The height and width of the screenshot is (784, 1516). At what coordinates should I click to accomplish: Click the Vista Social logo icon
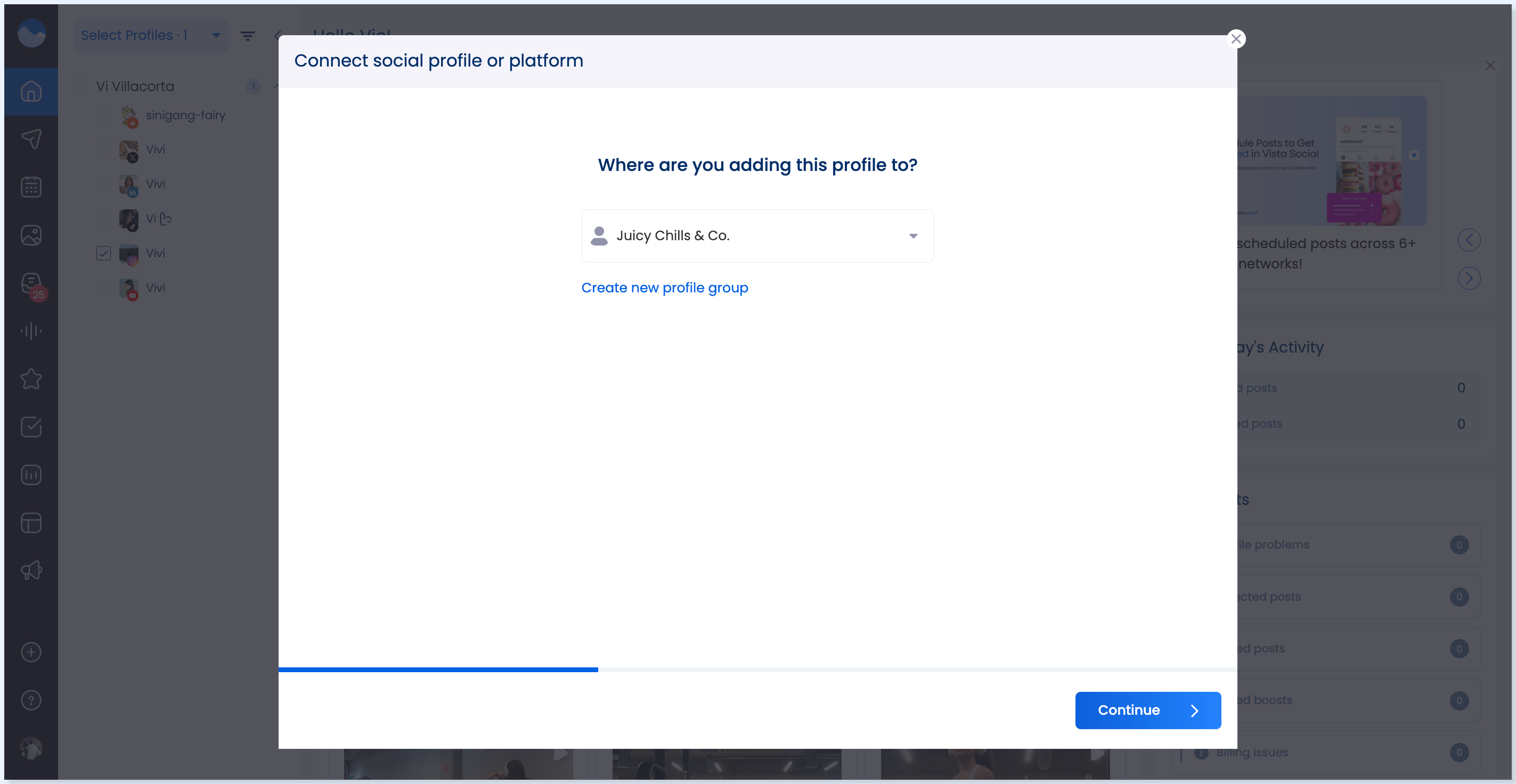(31, 33)
